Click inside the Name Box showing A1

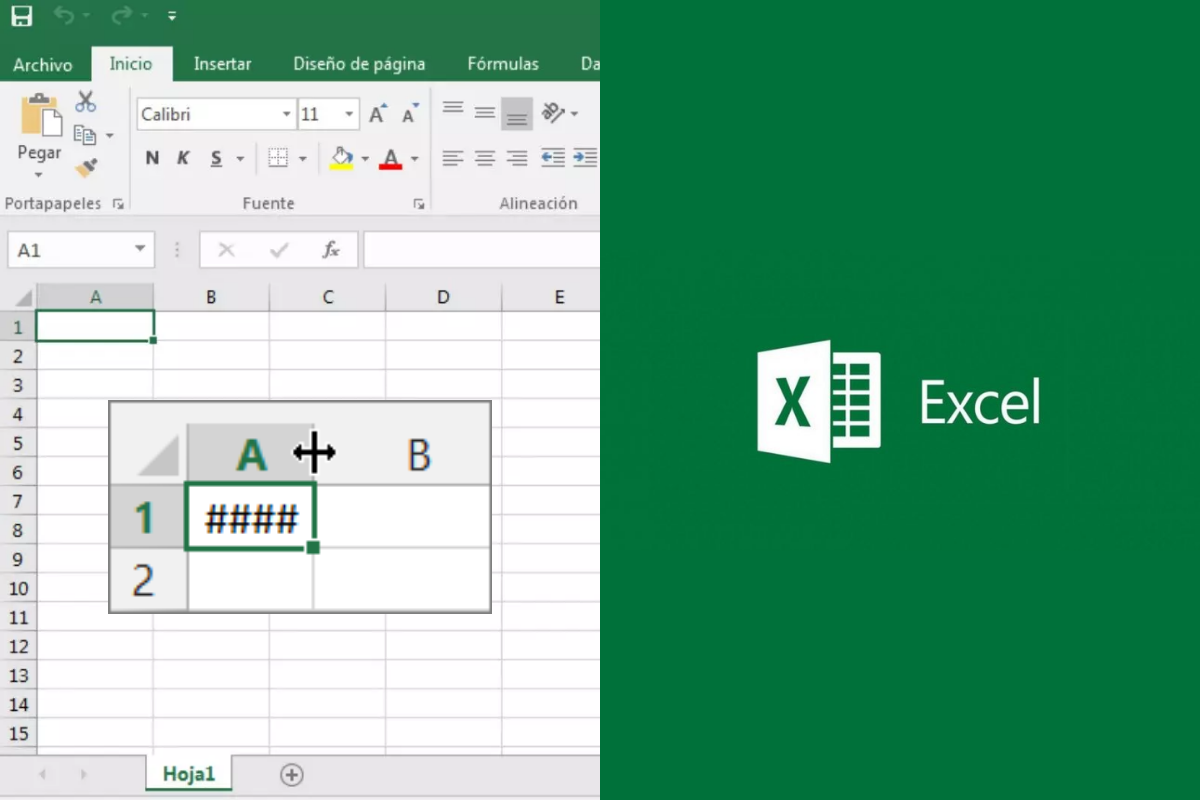(x=70, y=249)
